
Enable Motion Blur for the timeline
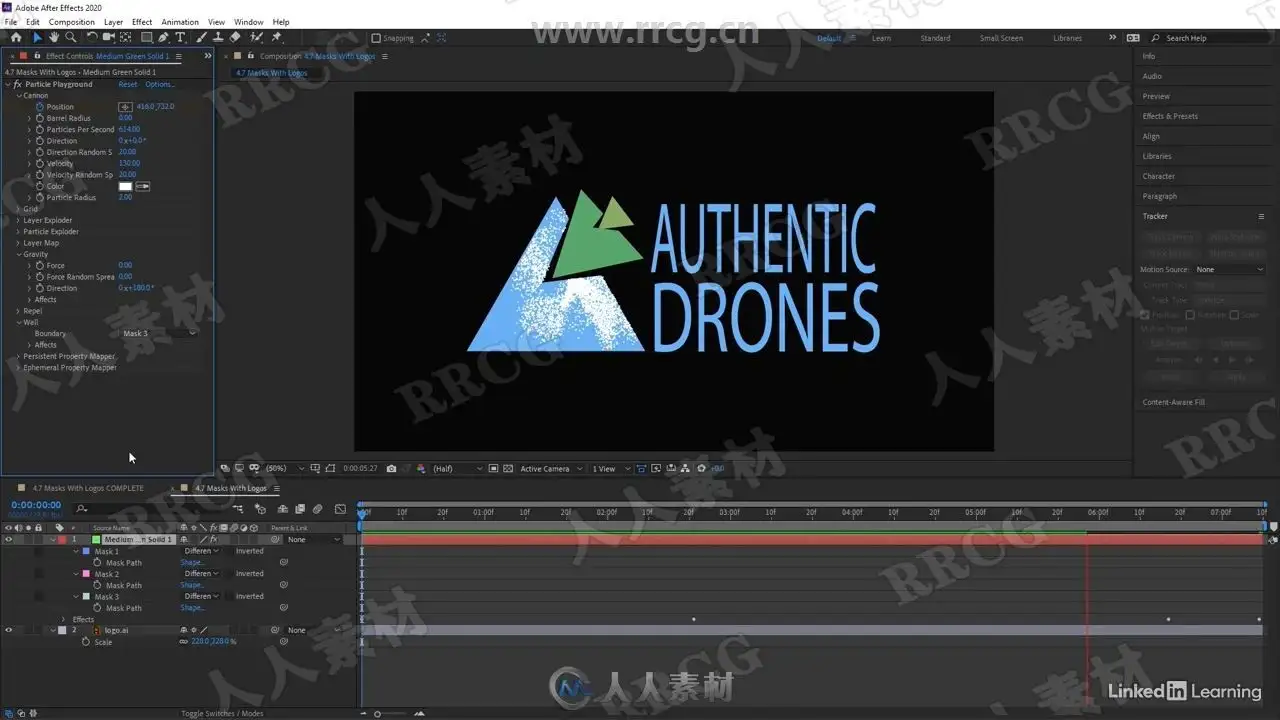(317, 509)
